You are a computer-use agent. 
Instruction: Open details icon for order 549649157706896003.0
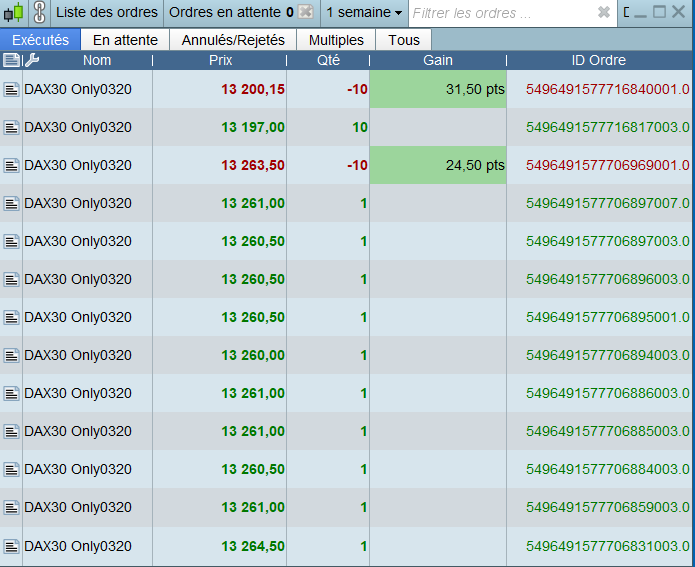click(x=12, y=279)
